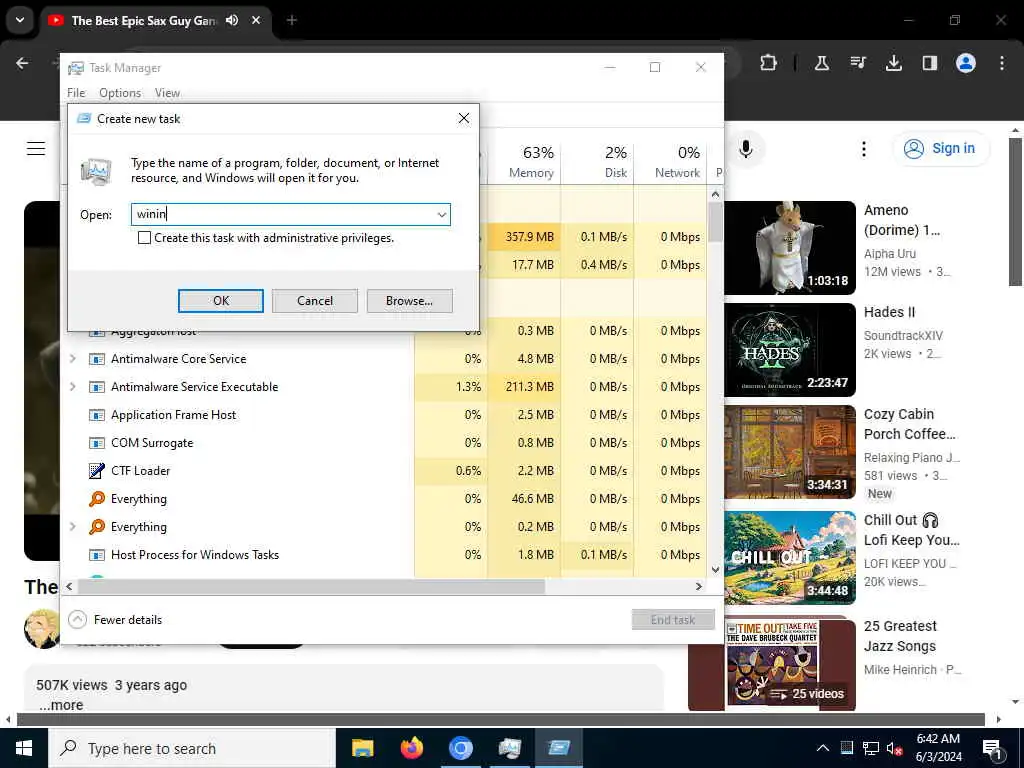
Task: Open Ameno (Dorime) video thumbnail
Action: pyautogui.click(x=790, y=248)
